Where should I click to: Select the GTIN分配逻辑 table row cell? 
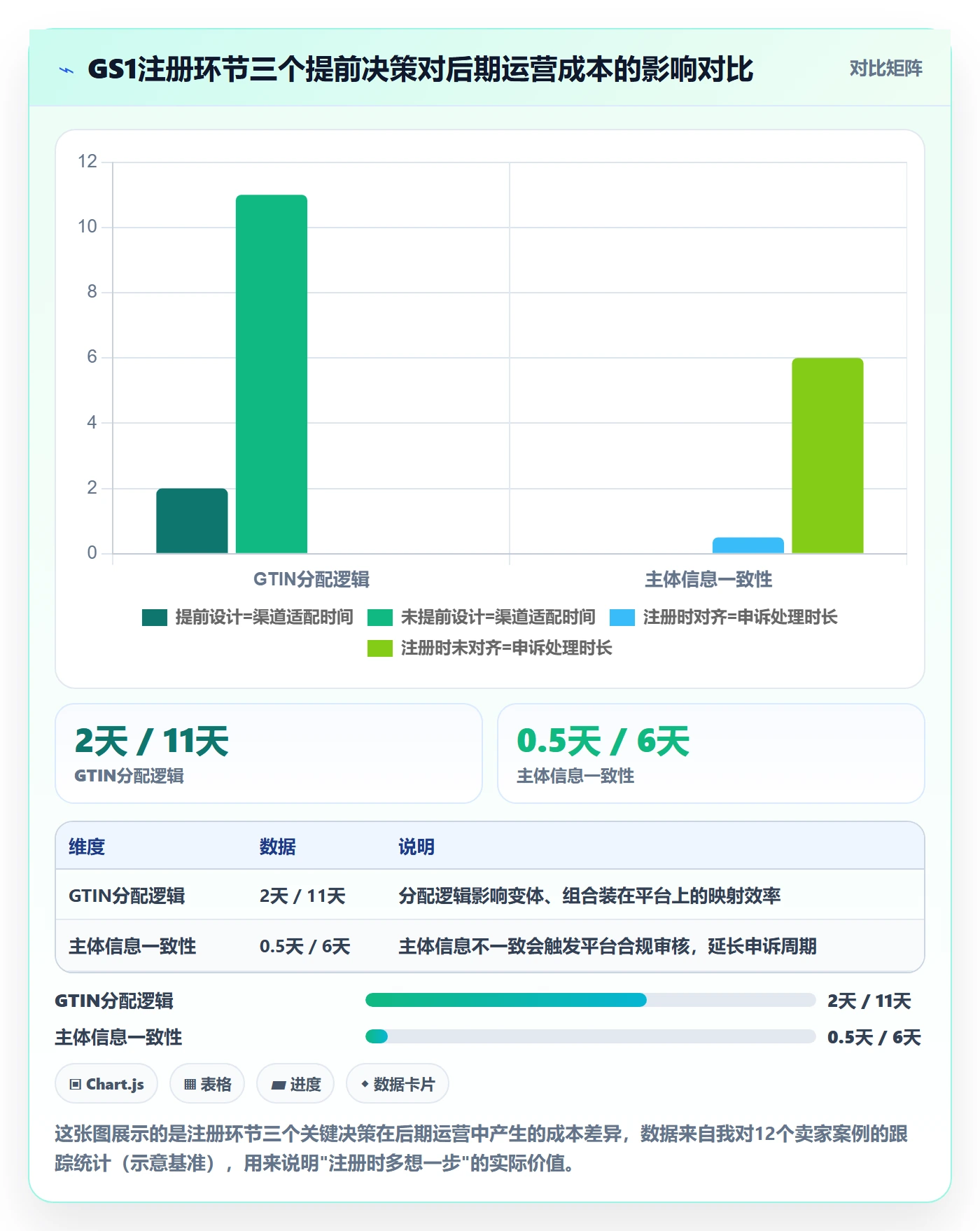pyautogui.click(x=127, y=896)
